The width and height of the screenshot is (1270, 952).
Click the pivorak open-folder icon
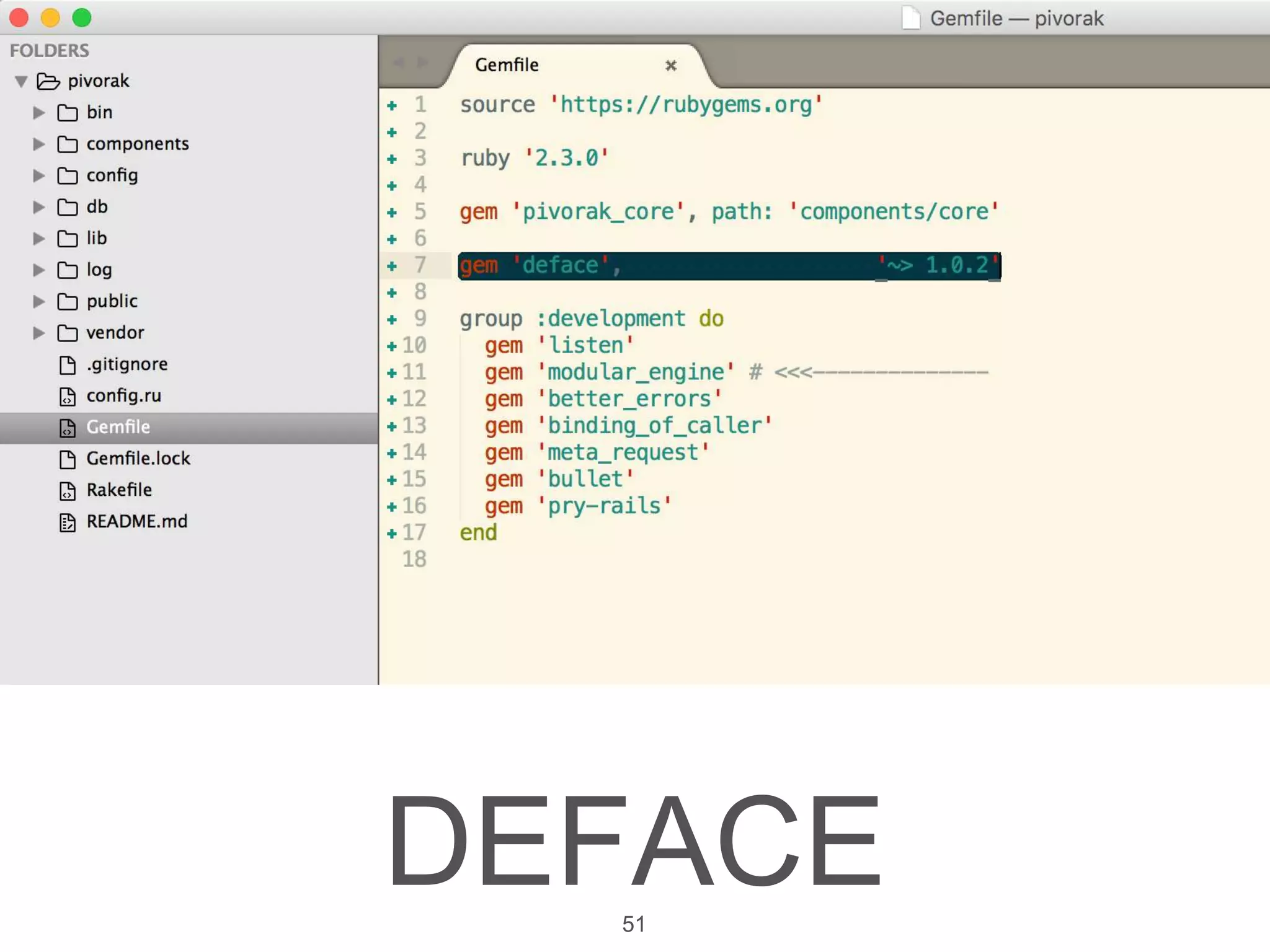click(48, 82)
